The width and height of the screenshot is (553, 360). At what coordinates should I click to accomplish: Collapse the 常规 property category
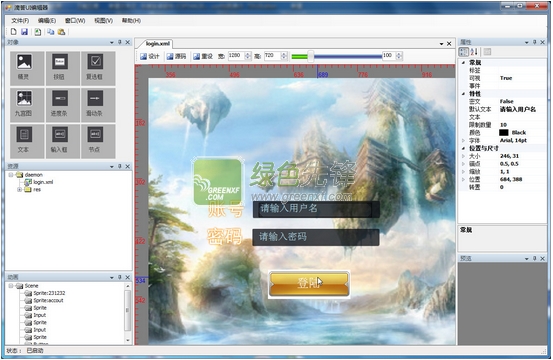463,63
